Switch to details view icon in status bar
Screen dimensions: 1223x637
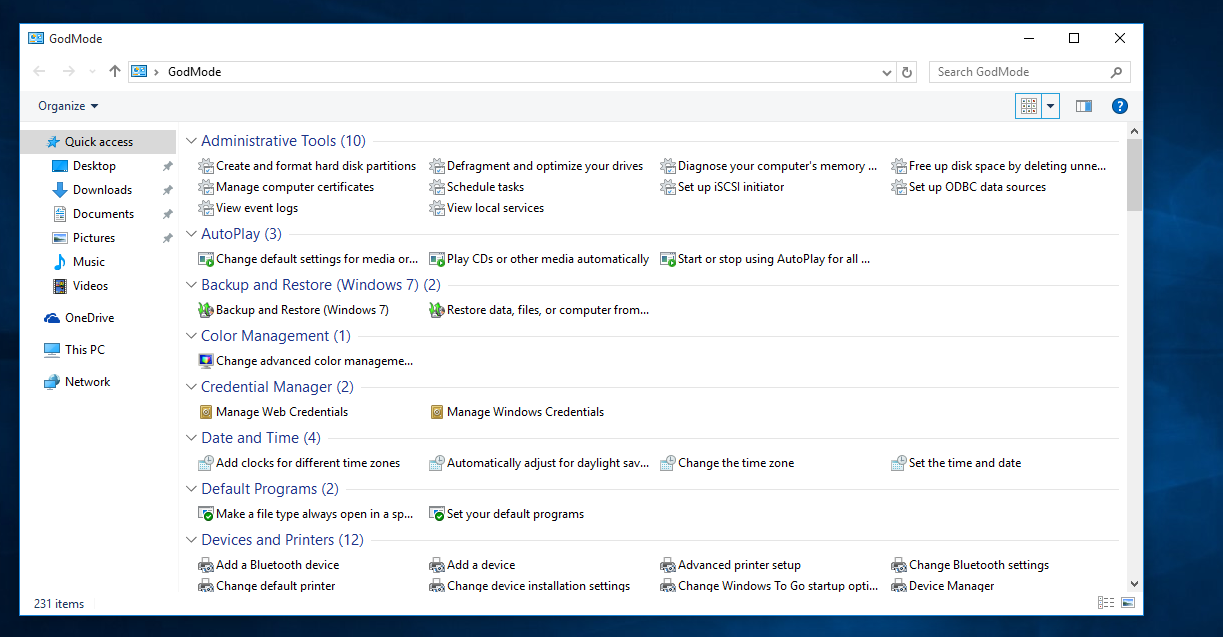coord(1106,603)
